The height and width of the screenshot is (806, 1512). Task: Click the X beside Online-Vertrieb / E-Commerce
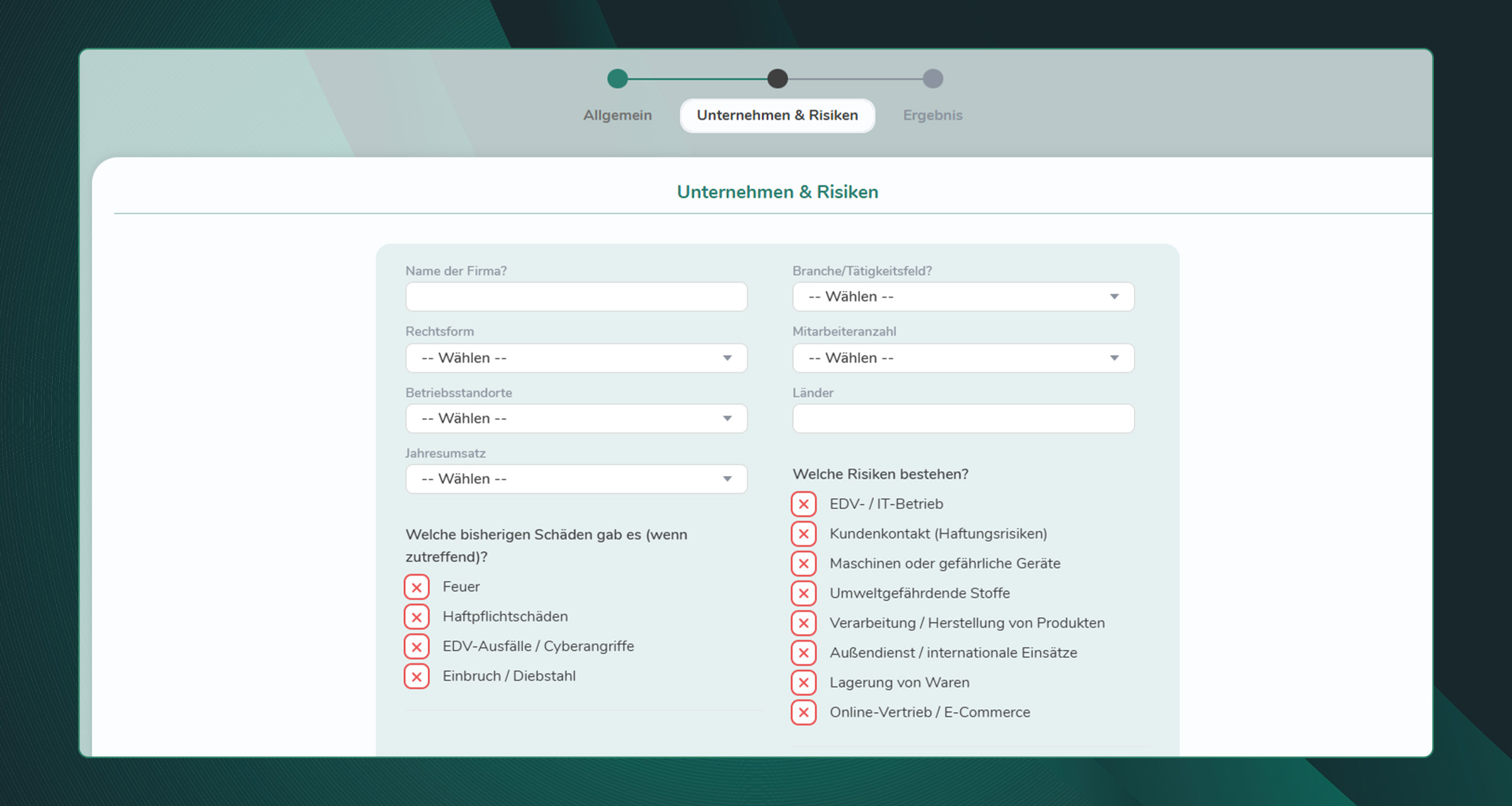click(804, 713)
